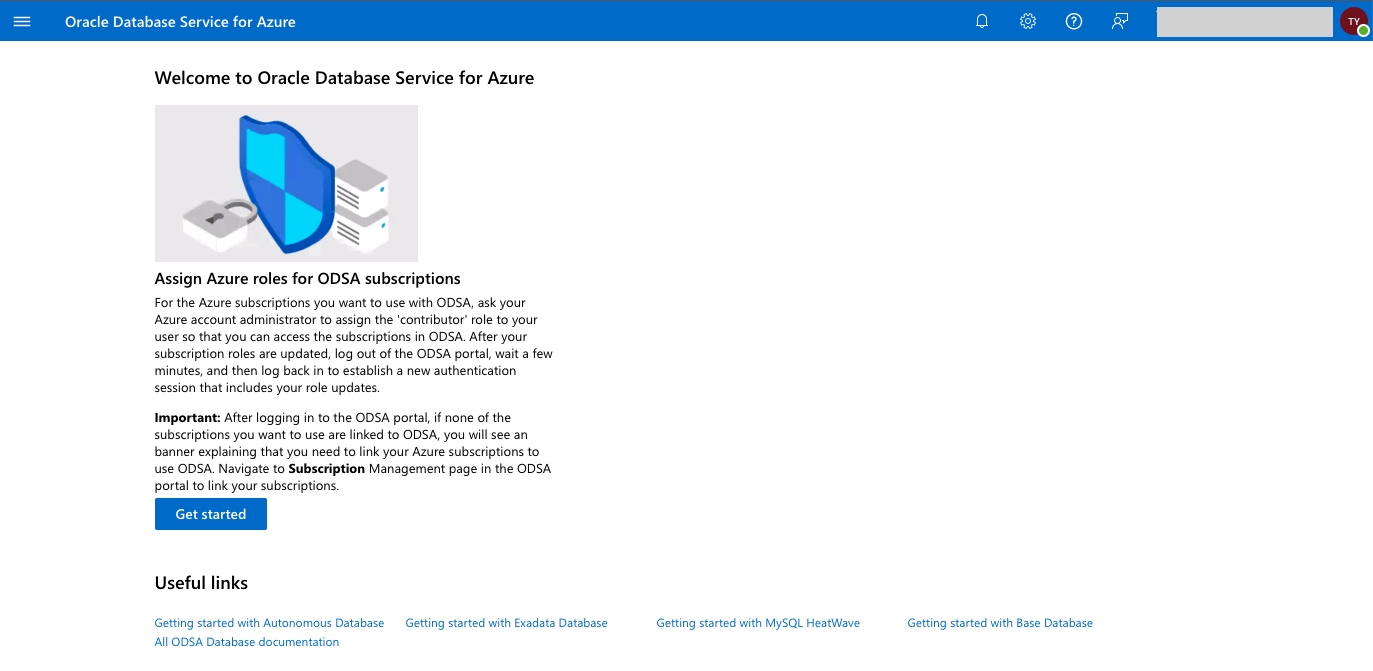Click the greyed account name area in header
Image resolution: width=1373 pixels, height=671 pixels.
tap(1244, 22)
